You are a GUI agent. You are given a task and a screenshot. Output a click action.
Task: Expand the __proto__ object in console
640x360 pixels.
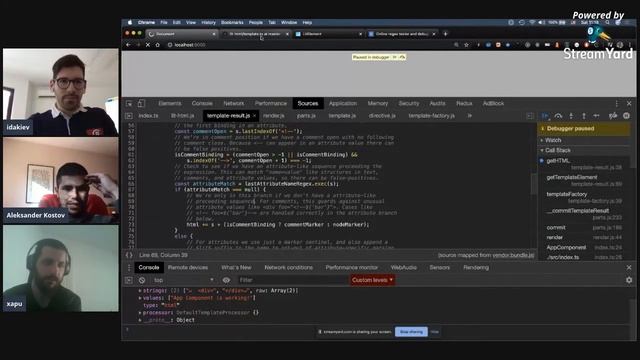(x=140, y=320)
